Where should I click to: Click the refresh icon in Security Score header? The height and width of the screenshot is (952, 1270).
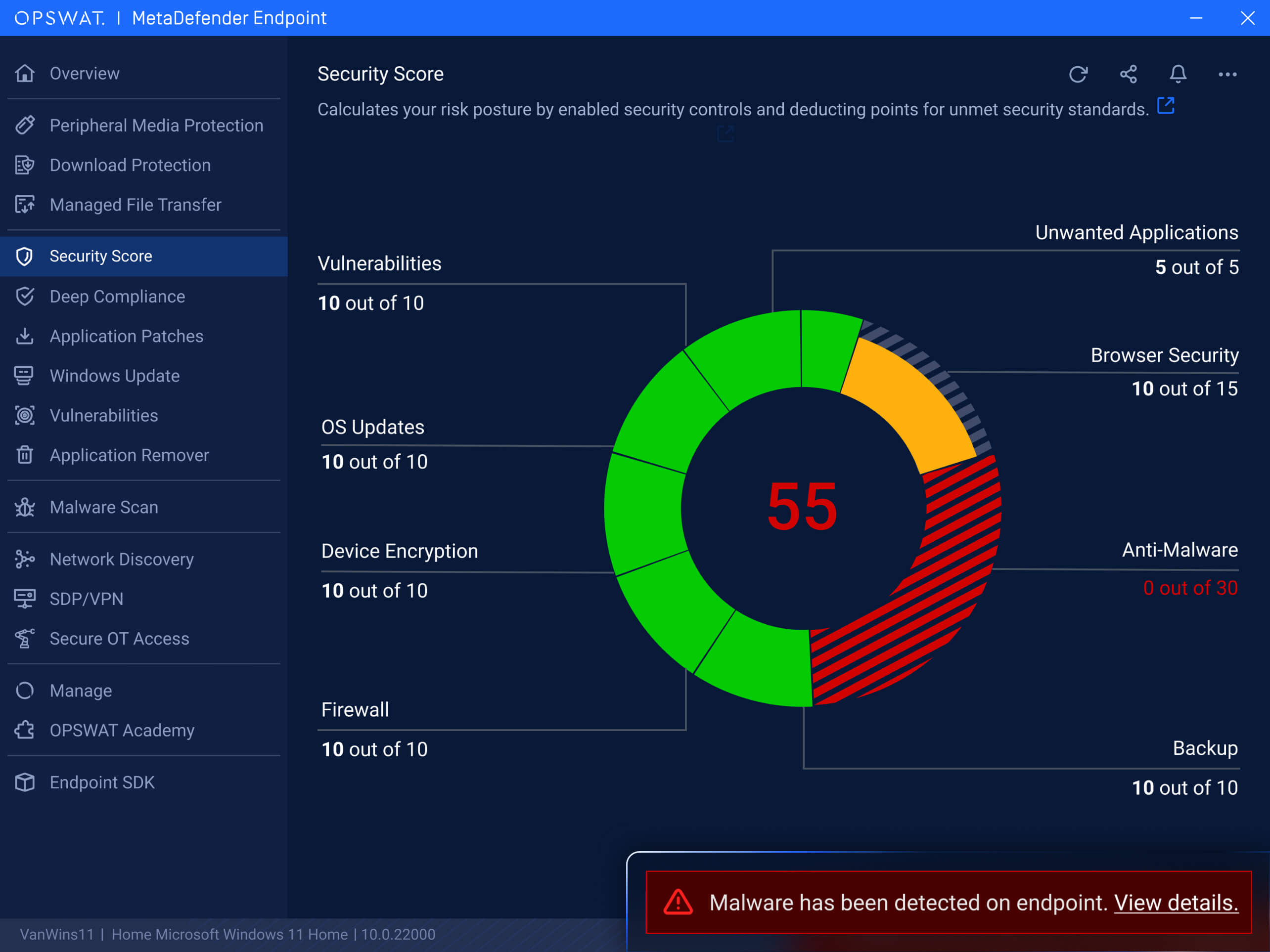pos(1078,74)
